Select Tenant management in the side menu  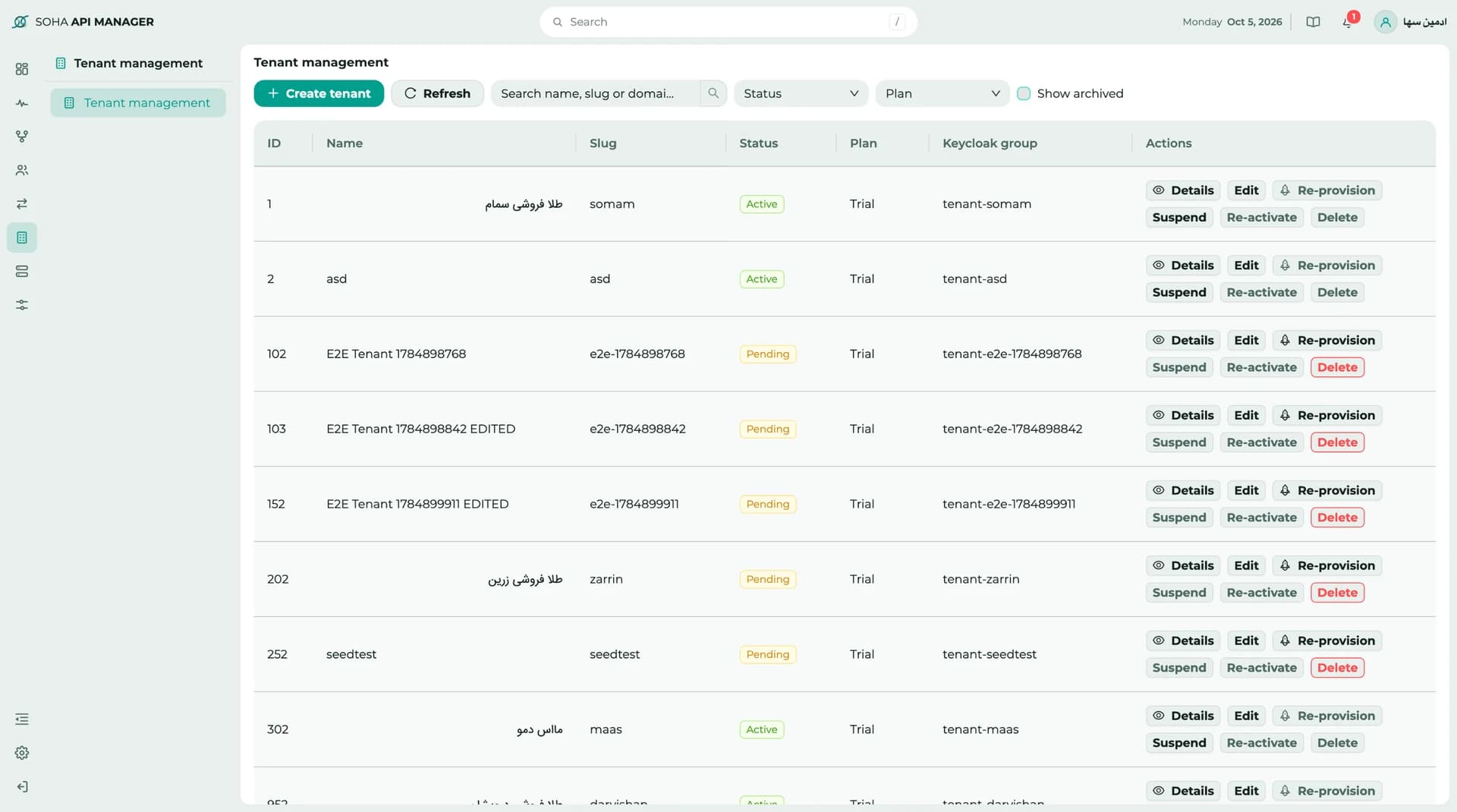click(x=138, y=102)
